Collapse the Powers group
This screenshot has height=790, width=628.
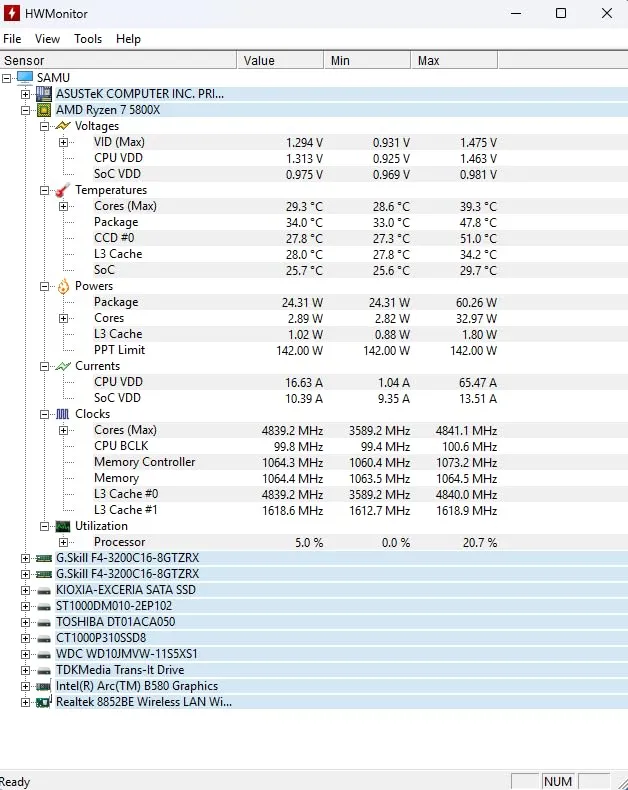44,286
